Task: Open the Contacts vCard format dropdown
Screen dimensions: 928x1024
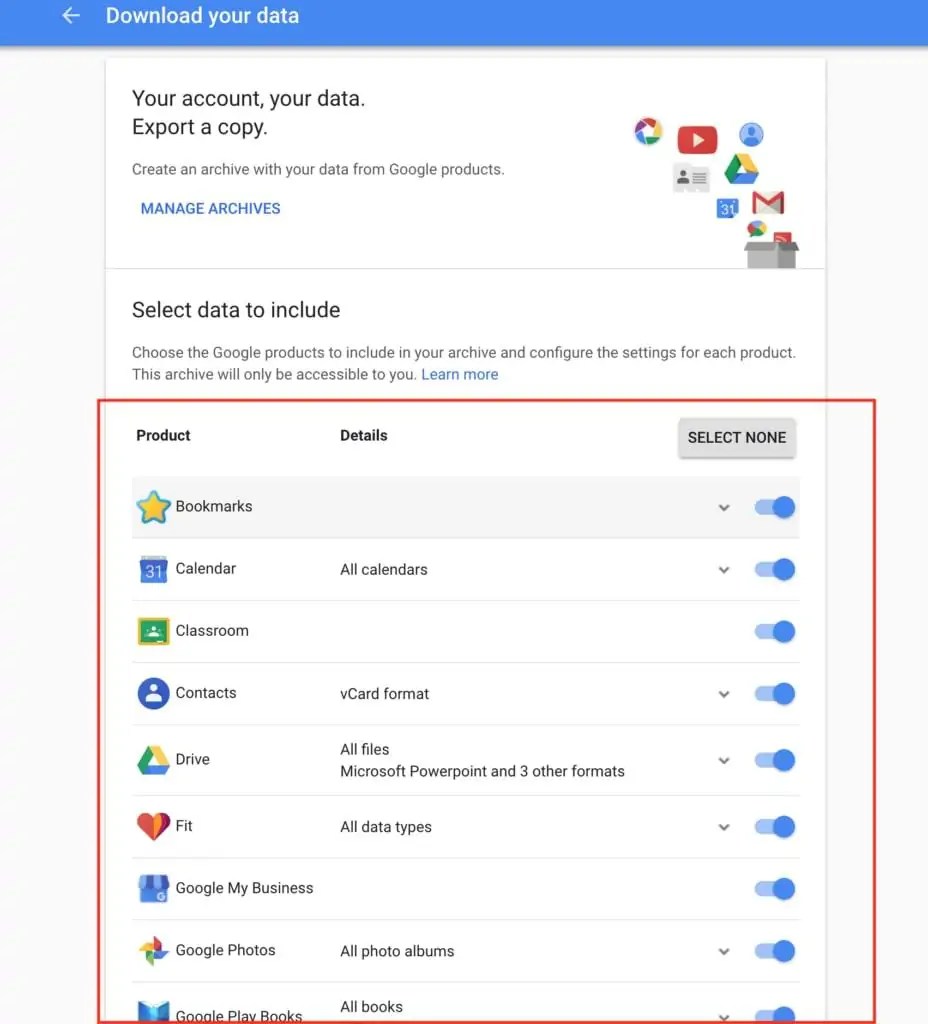Action: 724,693
